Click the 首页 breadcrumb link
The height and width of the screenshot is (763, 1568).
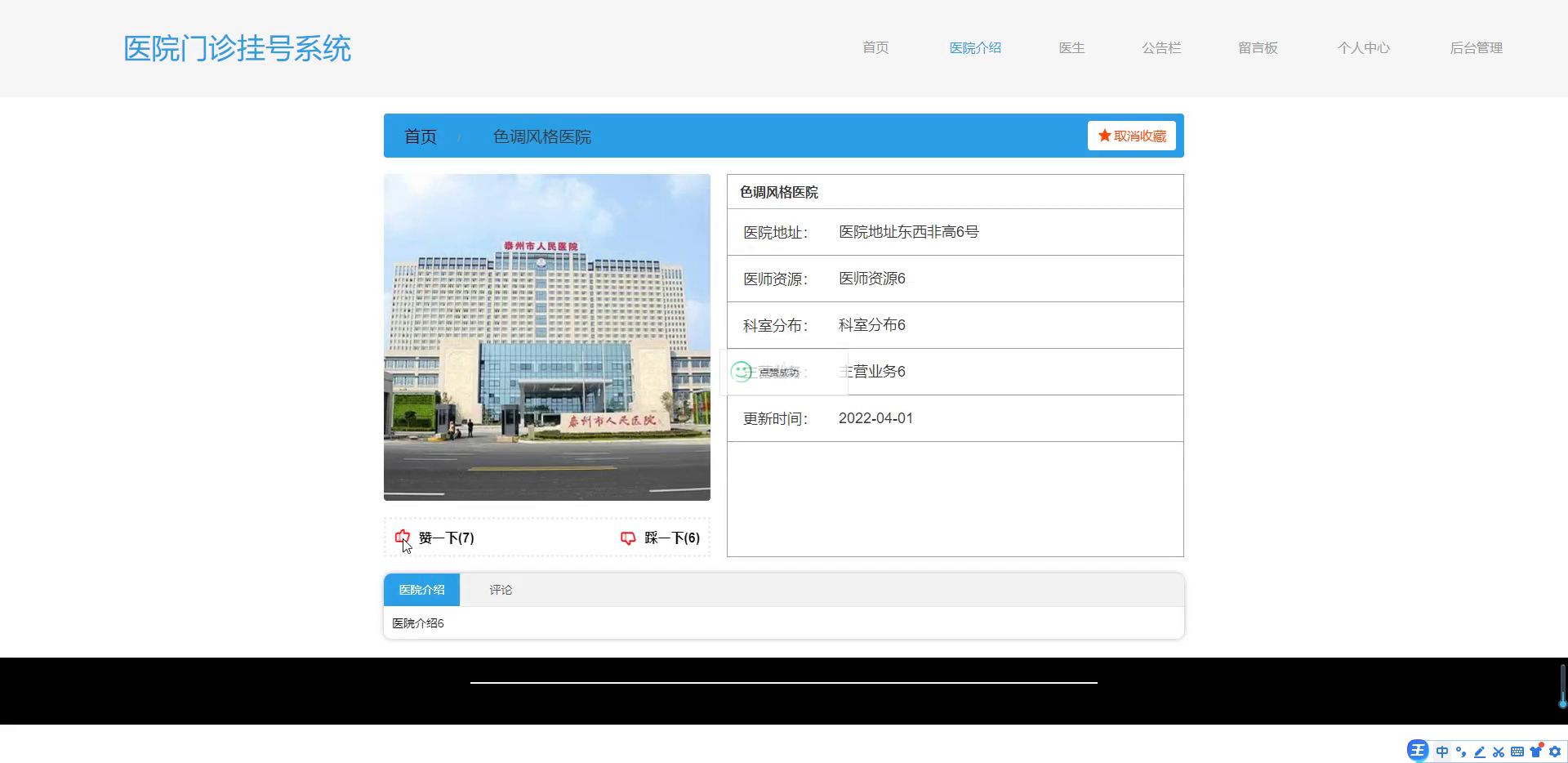pyautogui.click(x=421, y=136)
